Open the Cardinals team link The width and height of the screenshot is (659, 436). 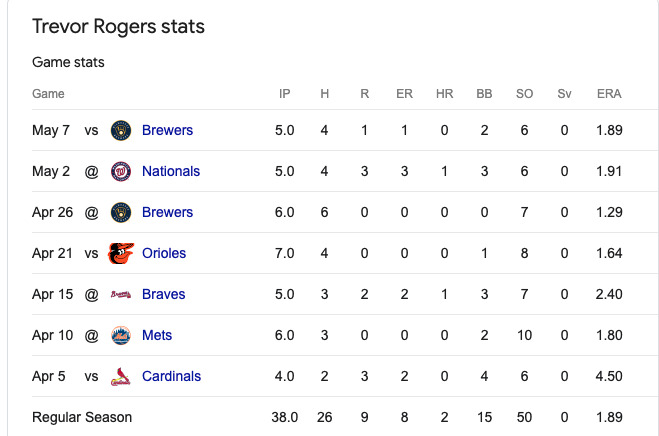(x=171, y=376)
